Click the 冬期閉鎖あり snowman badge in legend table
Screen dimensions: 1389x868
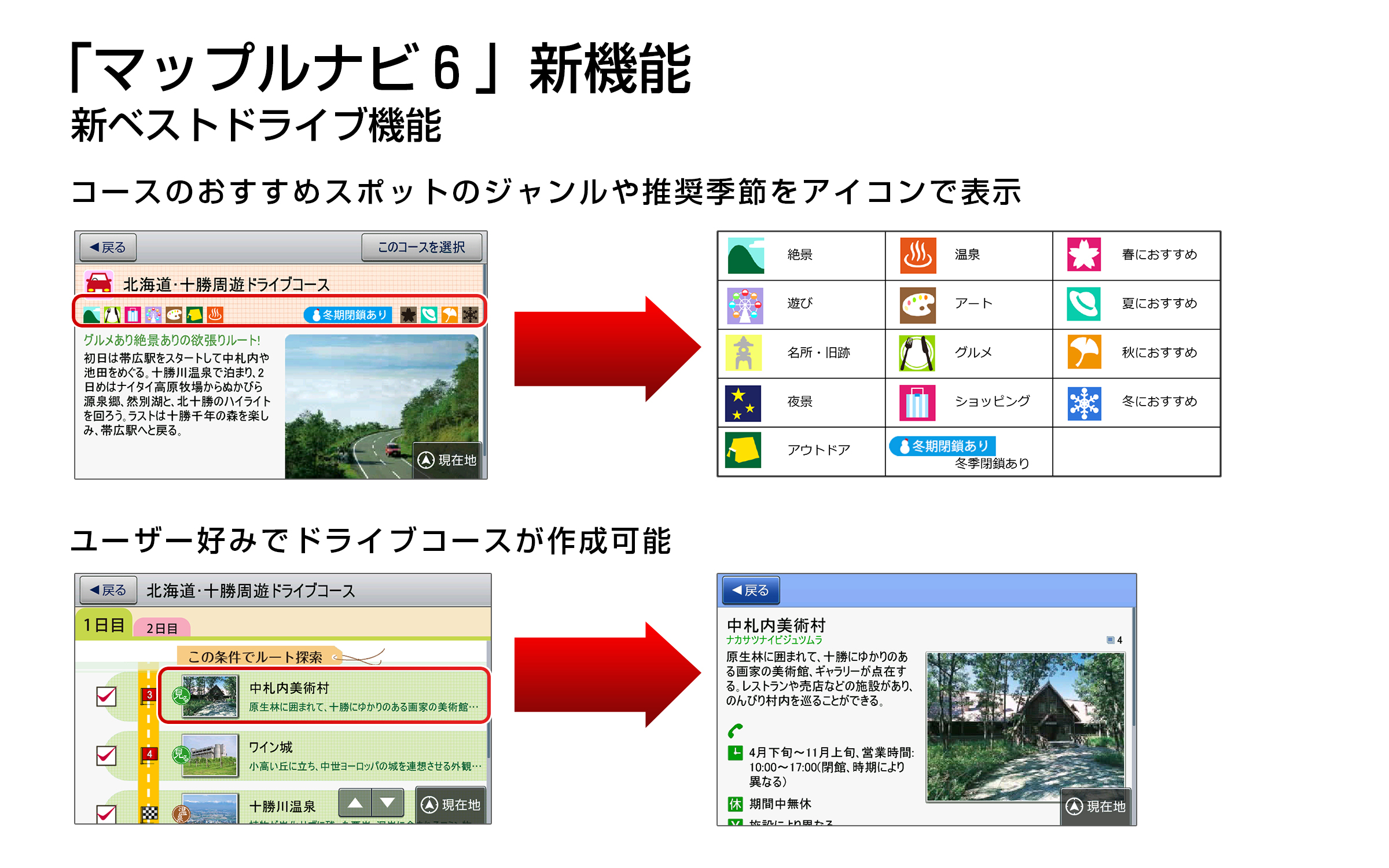tap(942, 446)
